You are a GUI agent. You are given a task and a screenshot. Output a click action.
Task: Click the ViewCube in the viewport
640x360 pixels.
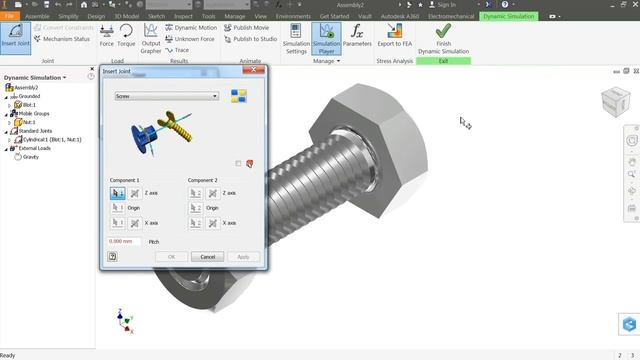[x=616, y=102]
